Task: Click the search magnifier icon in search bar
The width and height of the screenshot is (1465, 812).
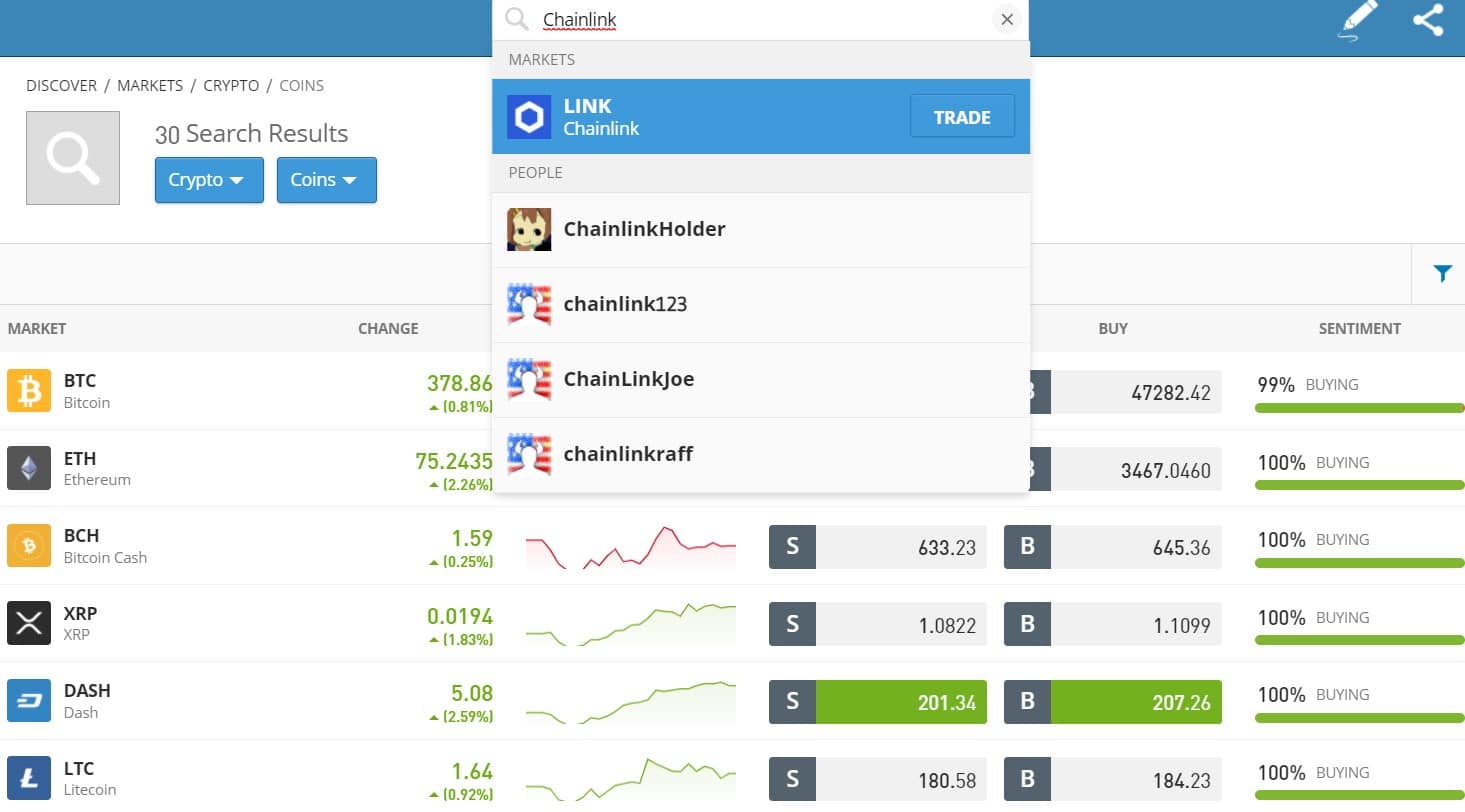Action: (516, 20)
